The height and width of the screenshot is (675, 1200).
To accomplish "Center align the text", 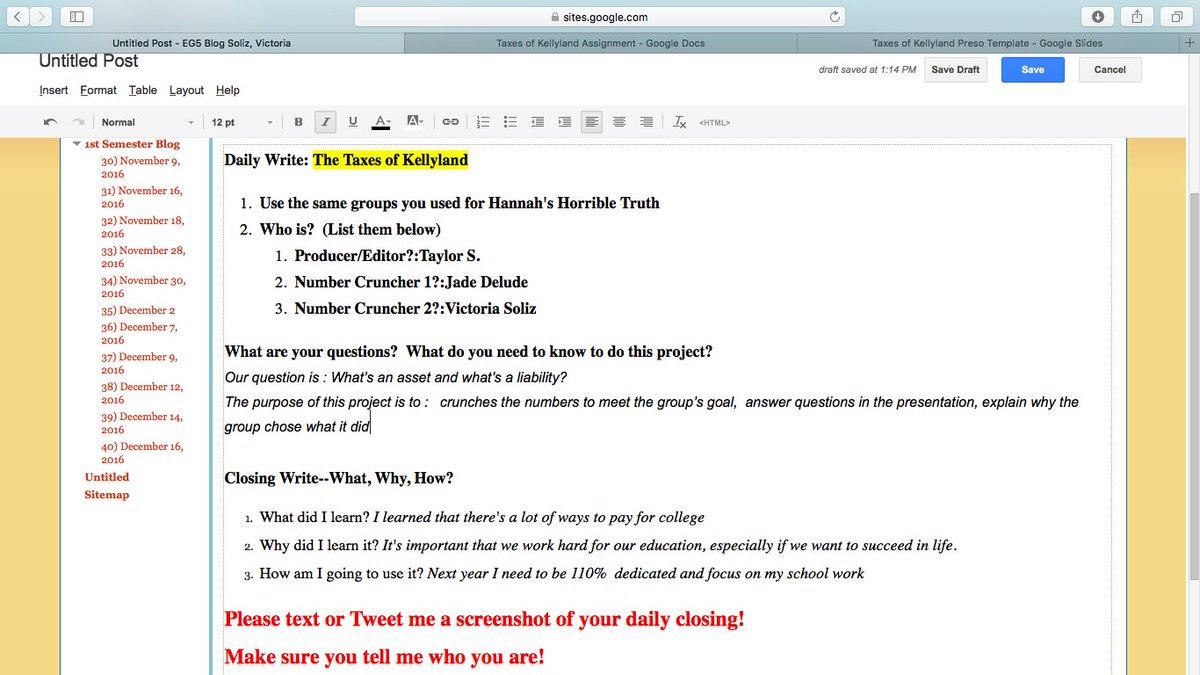I will click(x=620, y=122).
